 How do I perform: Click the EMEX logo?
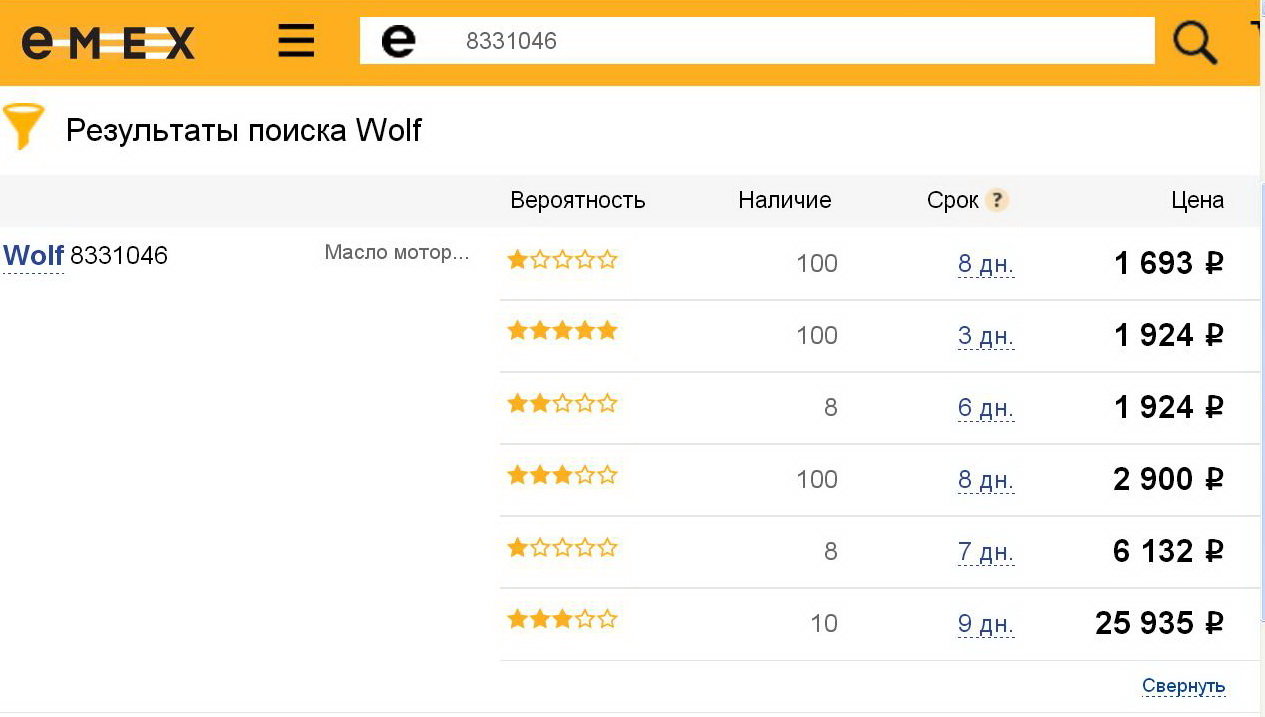pyautogui.click(x=108, y=42)
